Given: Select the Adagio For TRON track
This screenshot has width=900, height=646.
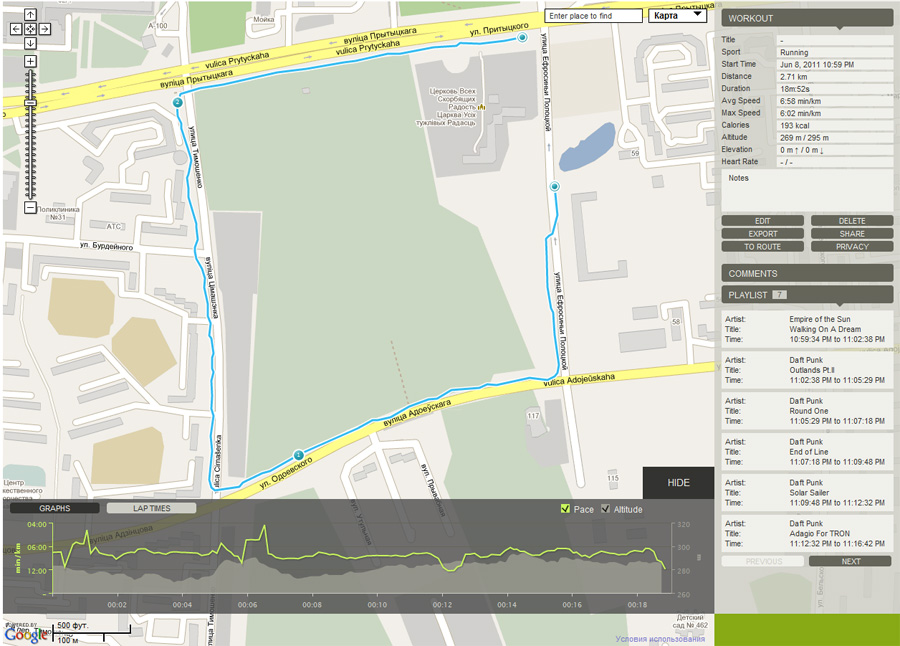Looking at the screenshot, I should (x=807, y=533).
